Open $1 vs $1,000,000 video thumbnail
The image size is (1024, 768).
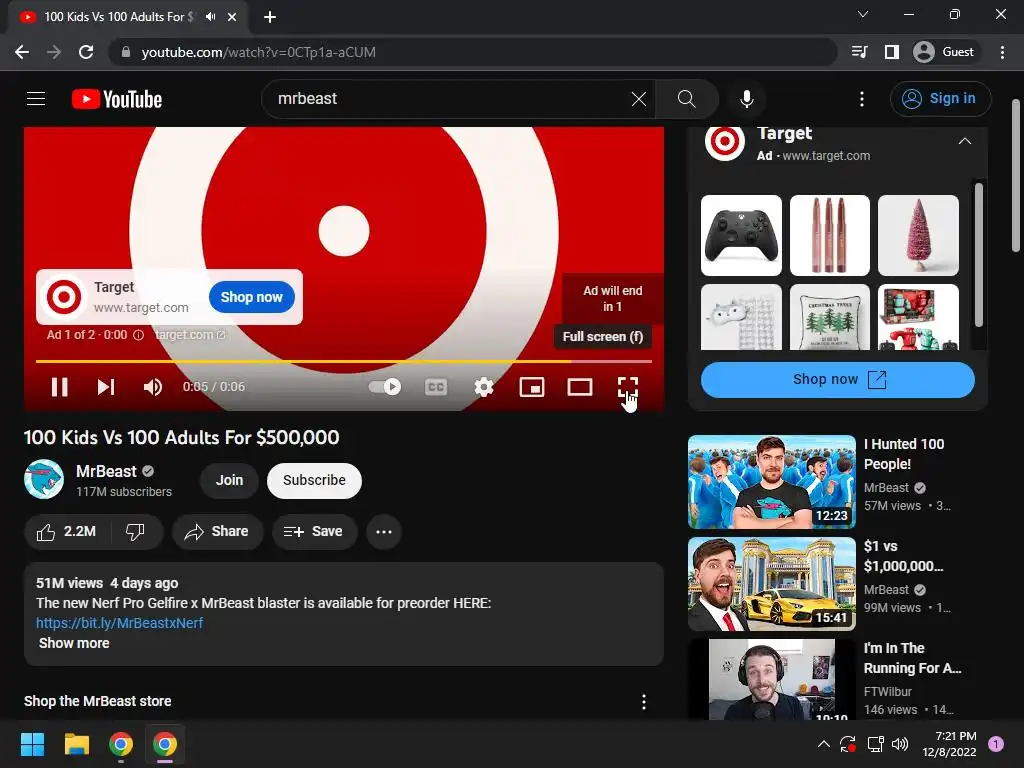[x=772, y=584]
